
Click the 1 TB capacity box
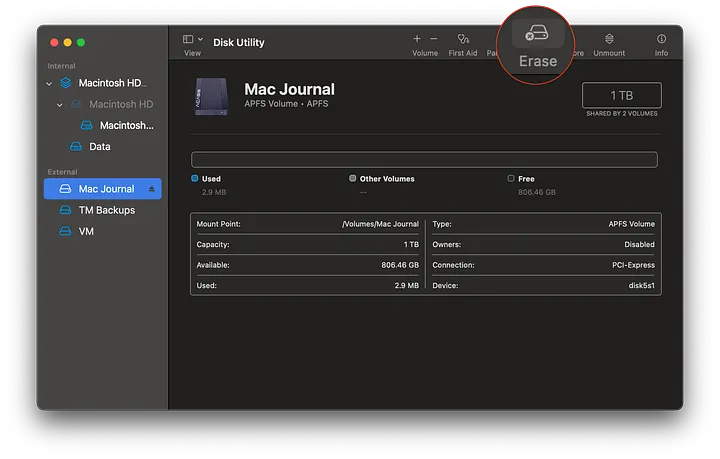point(622,95)
